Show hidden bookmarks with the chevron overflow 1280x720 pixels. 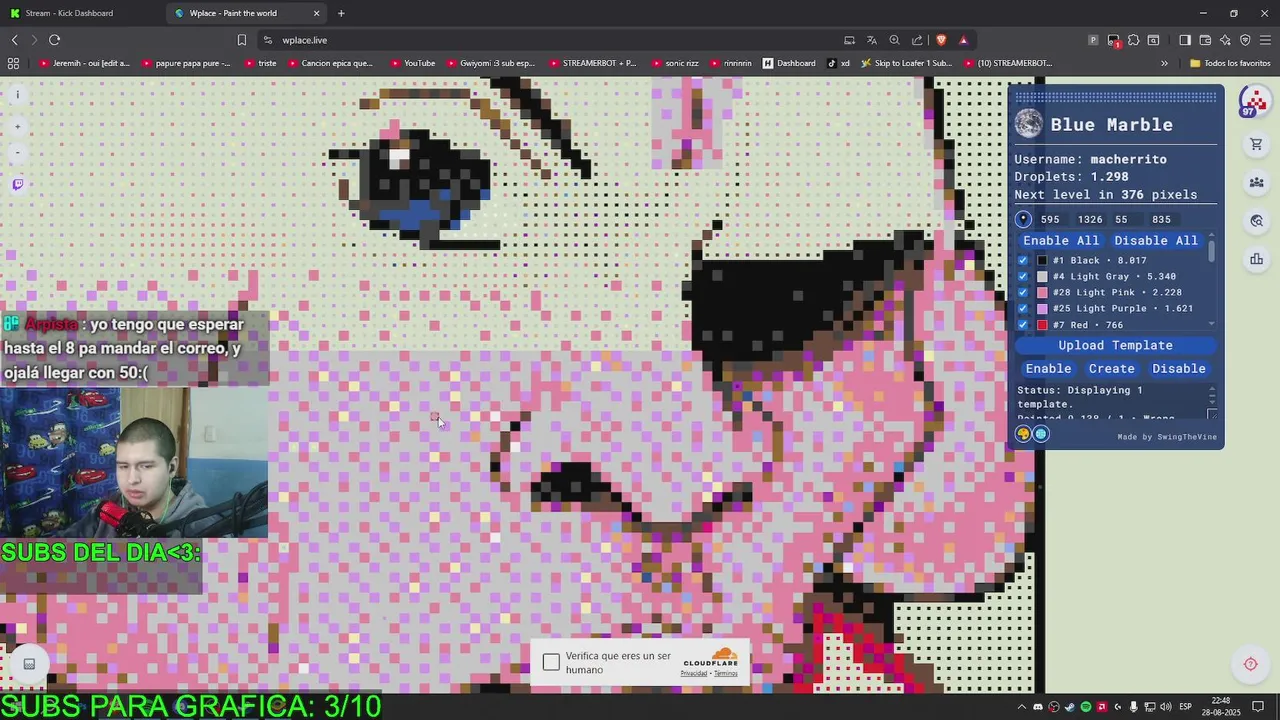[1164, 63]
